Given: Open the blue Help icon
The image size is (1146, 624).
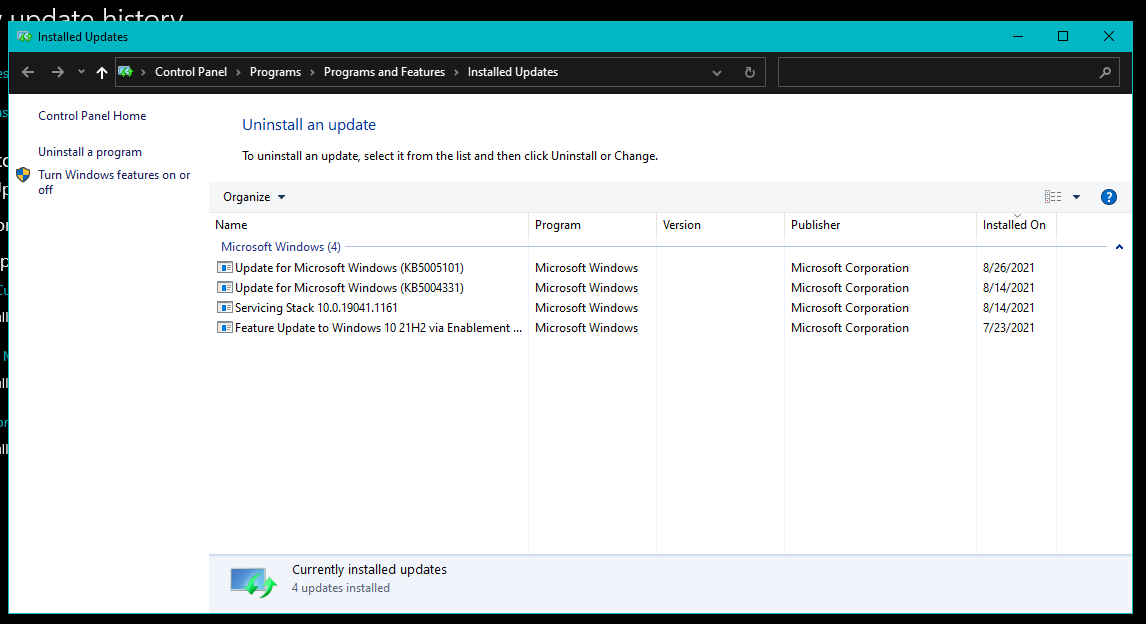Looking at the screenshot, I should pyautogui.click(x=1109, y=197).
